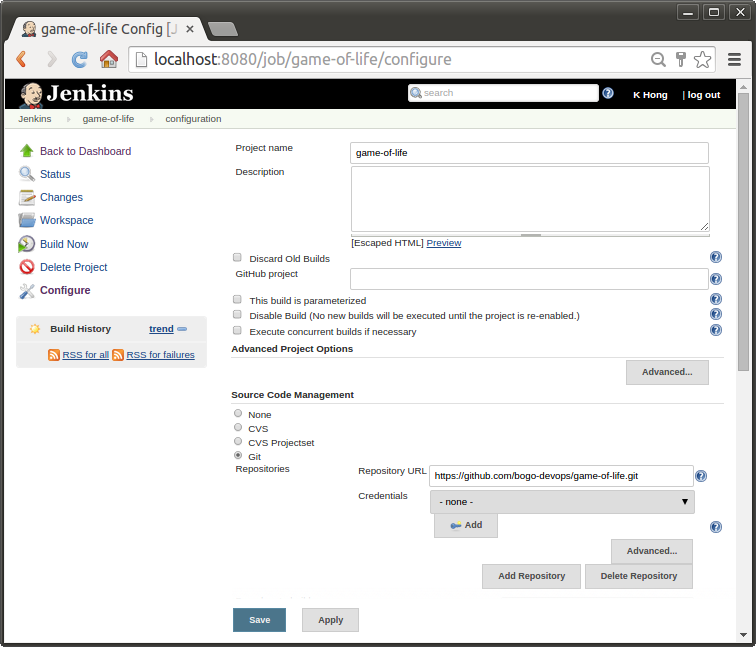This screenshot has height=647, width=756.
Task: Click the scrollbar down arrow
Action: pos(743,635)
